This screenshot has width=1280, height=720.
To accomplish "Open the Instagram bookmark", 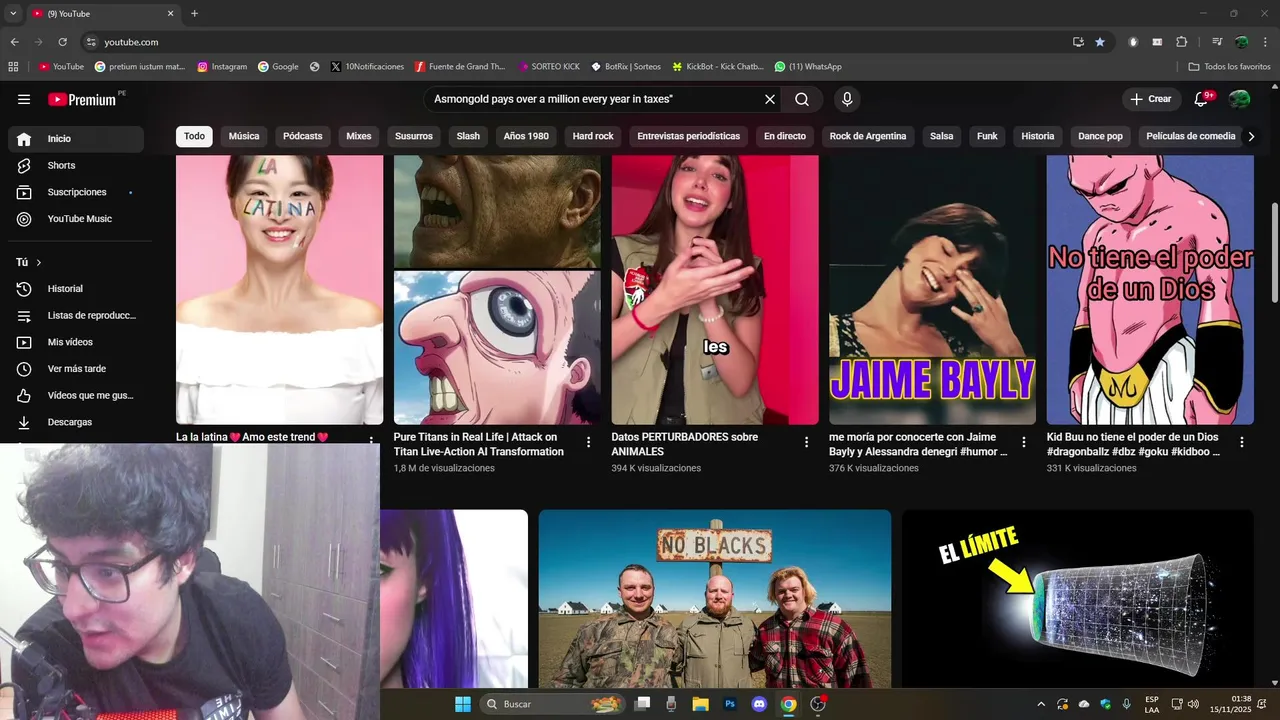I will point(222,67).
